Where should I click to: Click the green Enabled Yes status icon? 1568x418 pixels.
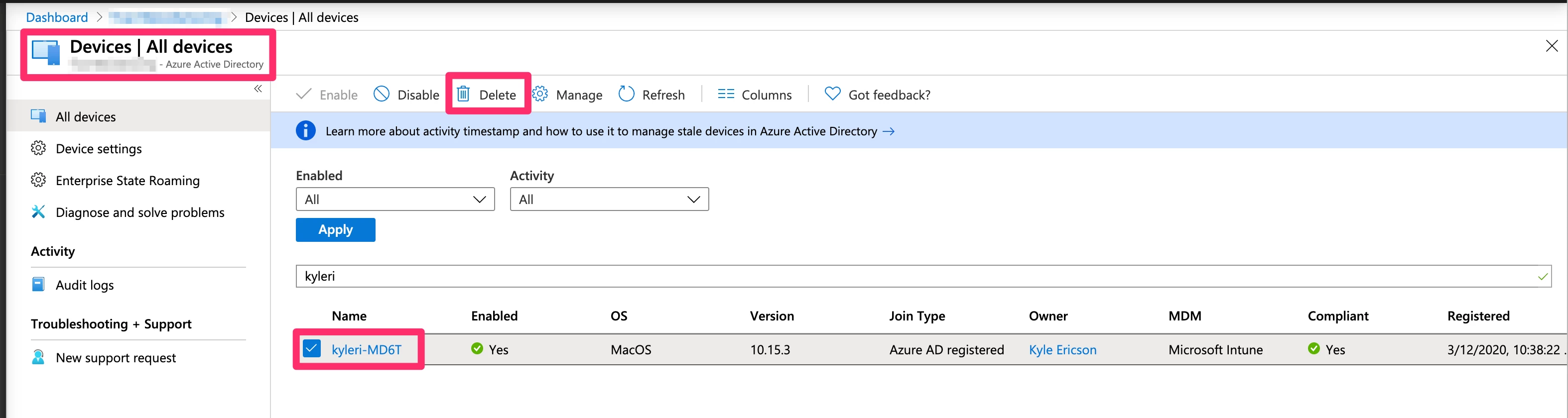(x=477, y=348)
